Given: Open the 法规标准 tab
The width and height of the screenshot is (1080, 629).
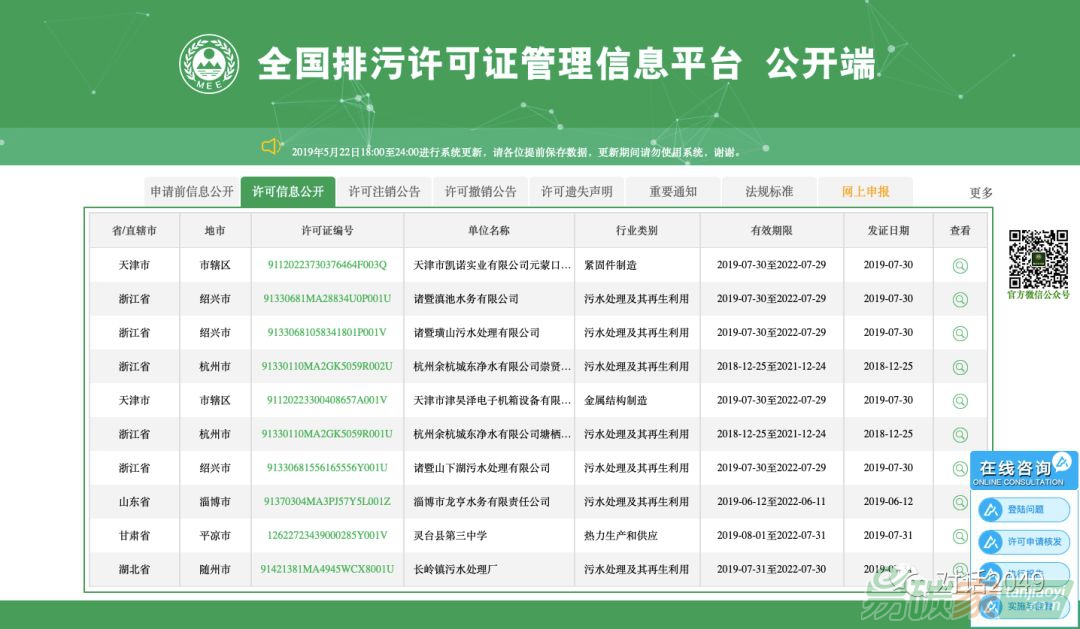Looking at the screenshot, I should tap(769, 191).
